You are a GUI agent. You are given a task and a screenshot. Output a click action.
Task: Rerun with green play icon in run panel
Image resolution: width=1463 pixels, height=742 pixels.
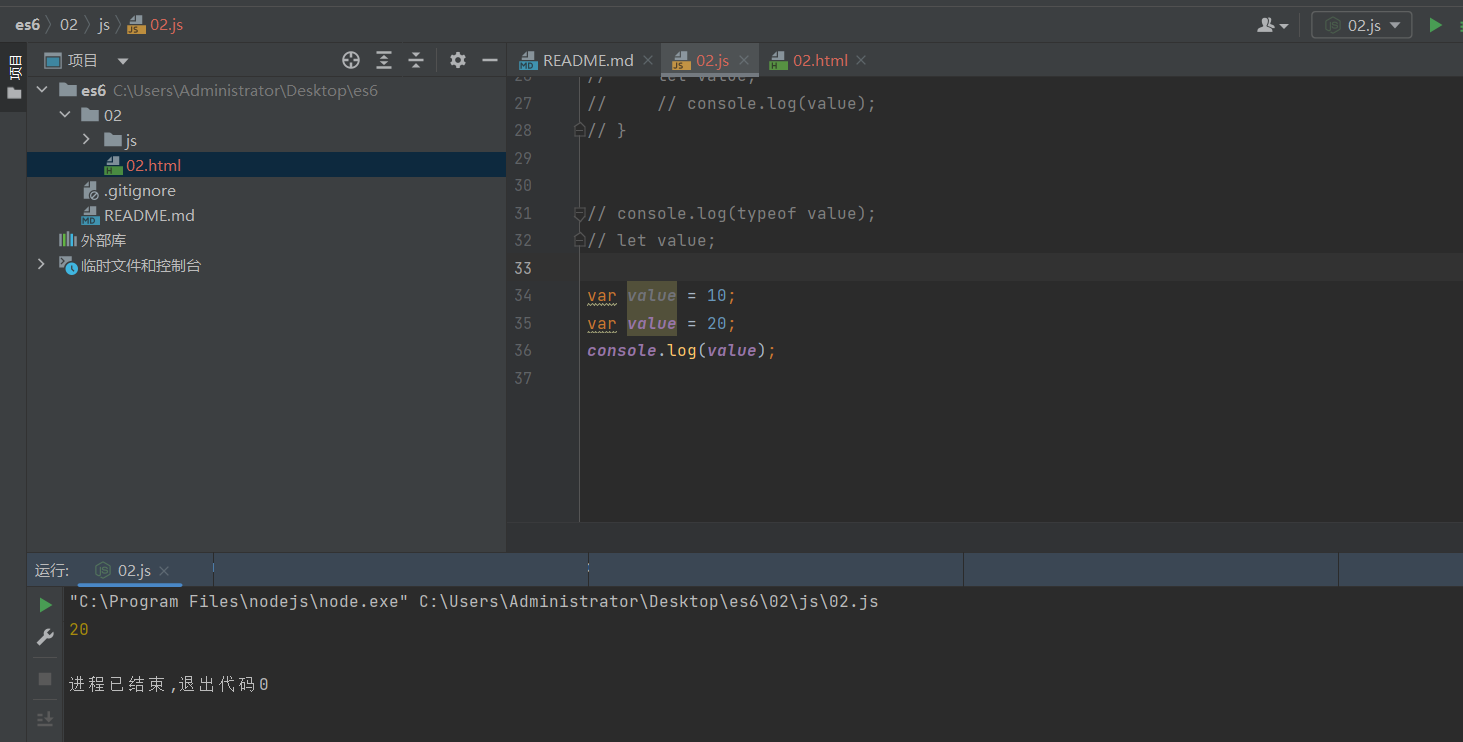point(45,605)
